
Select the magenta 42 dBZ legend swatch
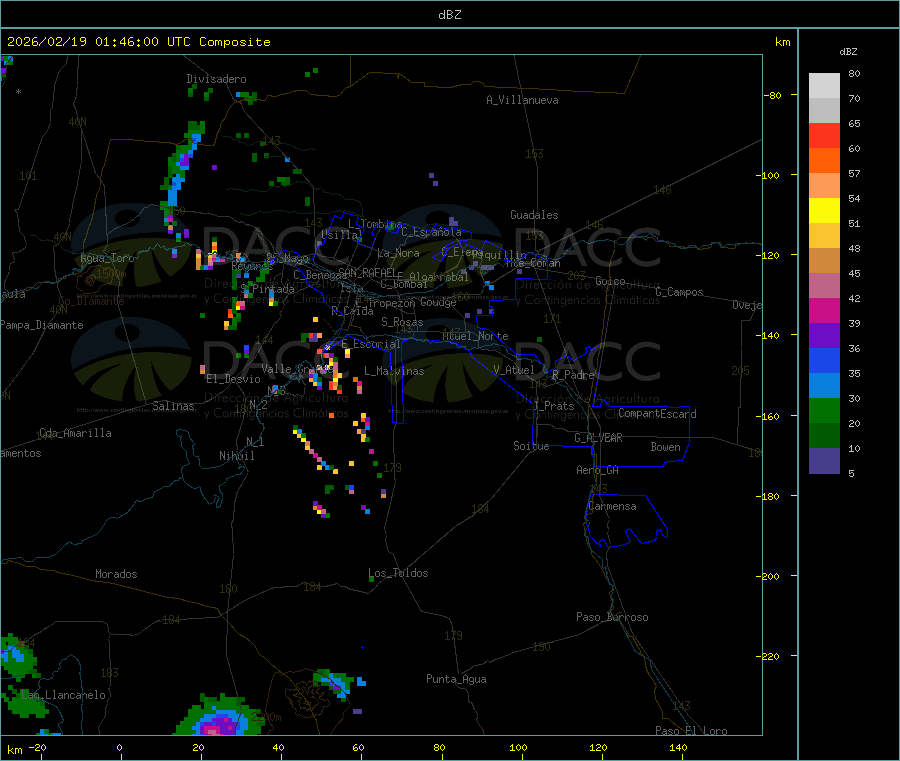click(824, 310)
